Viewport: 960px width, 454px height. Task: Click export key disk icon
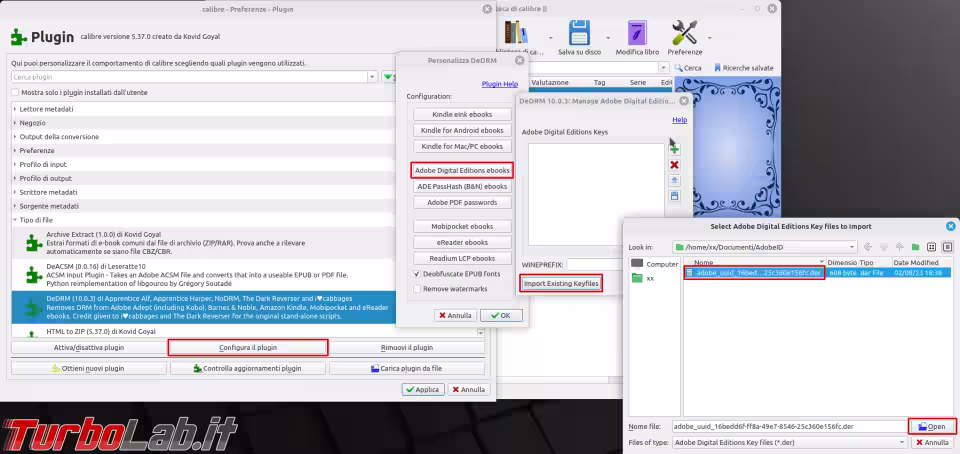[674, 196]
